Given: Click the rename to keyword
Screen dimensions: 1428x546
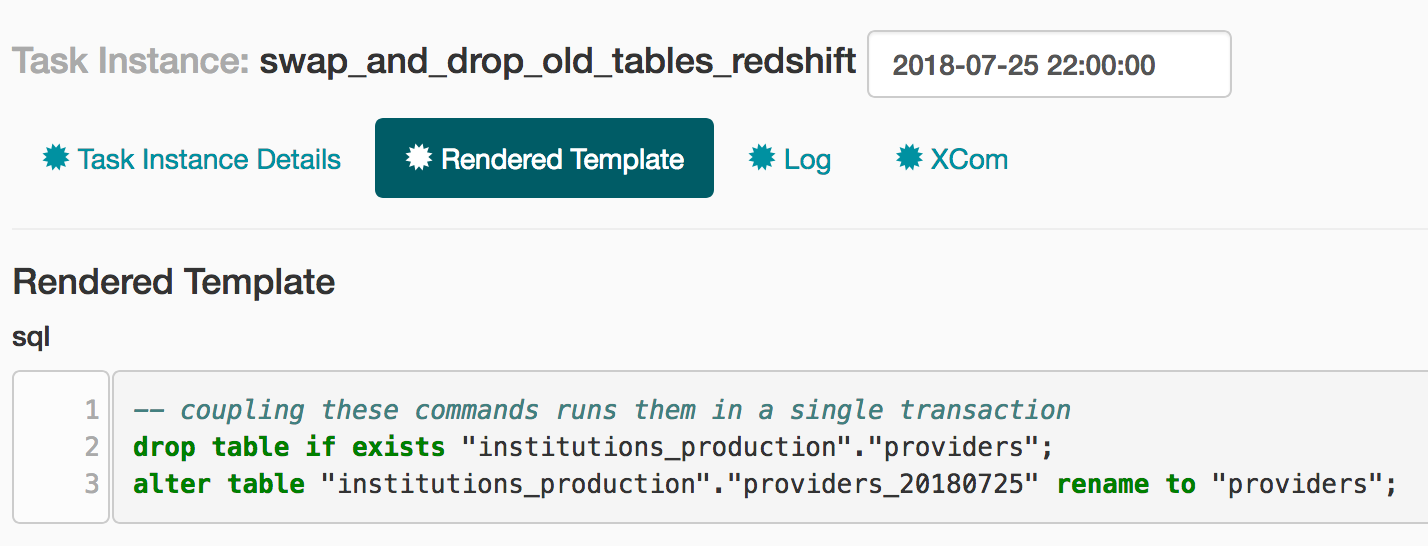Looking at the screenshot, I should (1126, 484).
